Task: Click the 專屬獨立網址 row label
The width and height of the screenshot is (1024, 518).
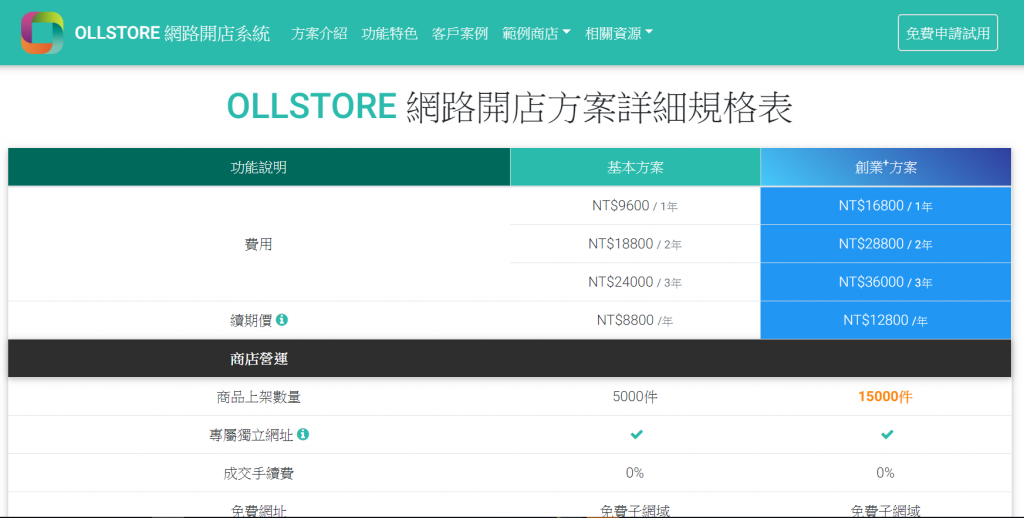Action: [x=251, y=435]
